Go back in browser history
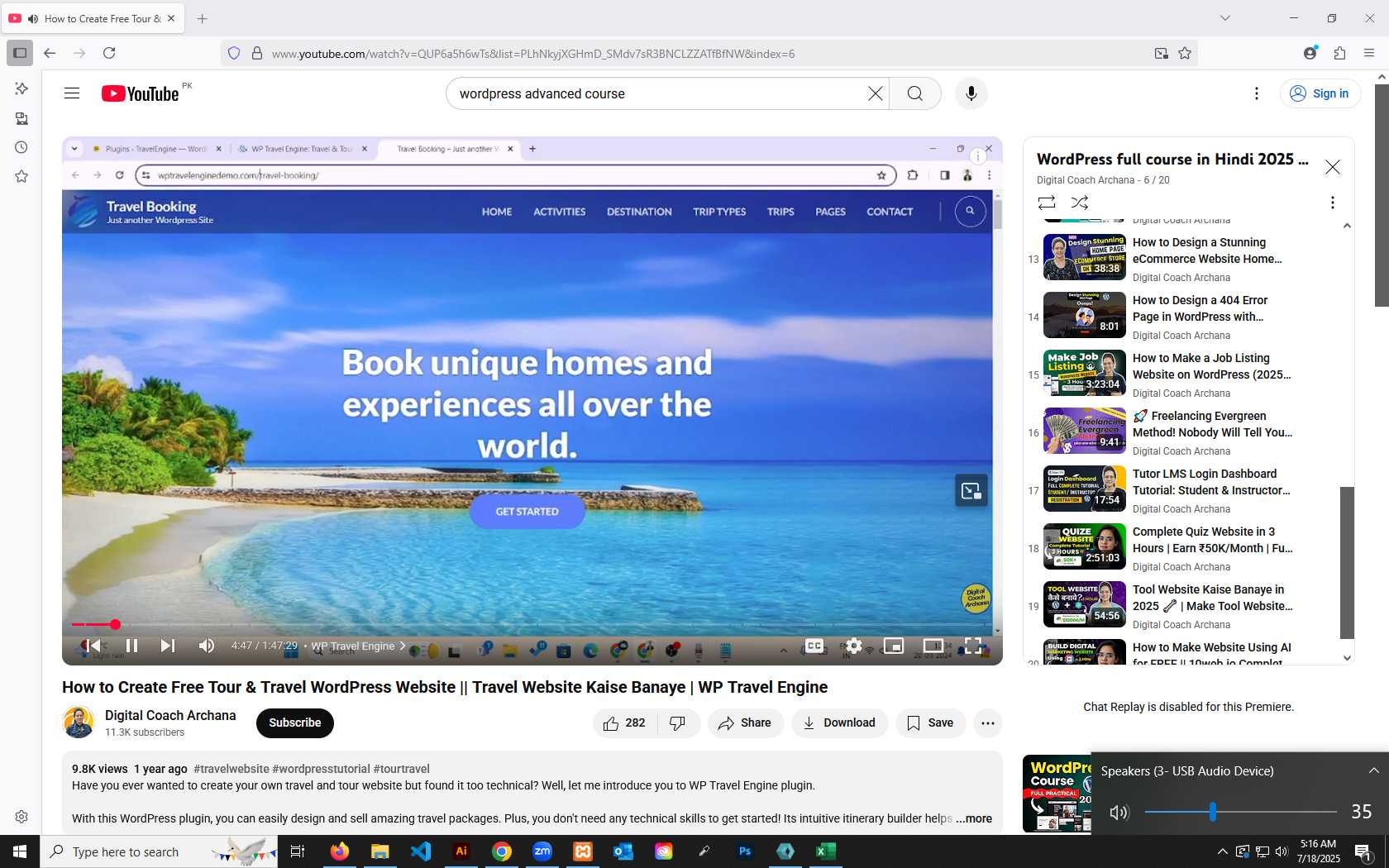The image size is (1389, 868). (x=50, y=53)
